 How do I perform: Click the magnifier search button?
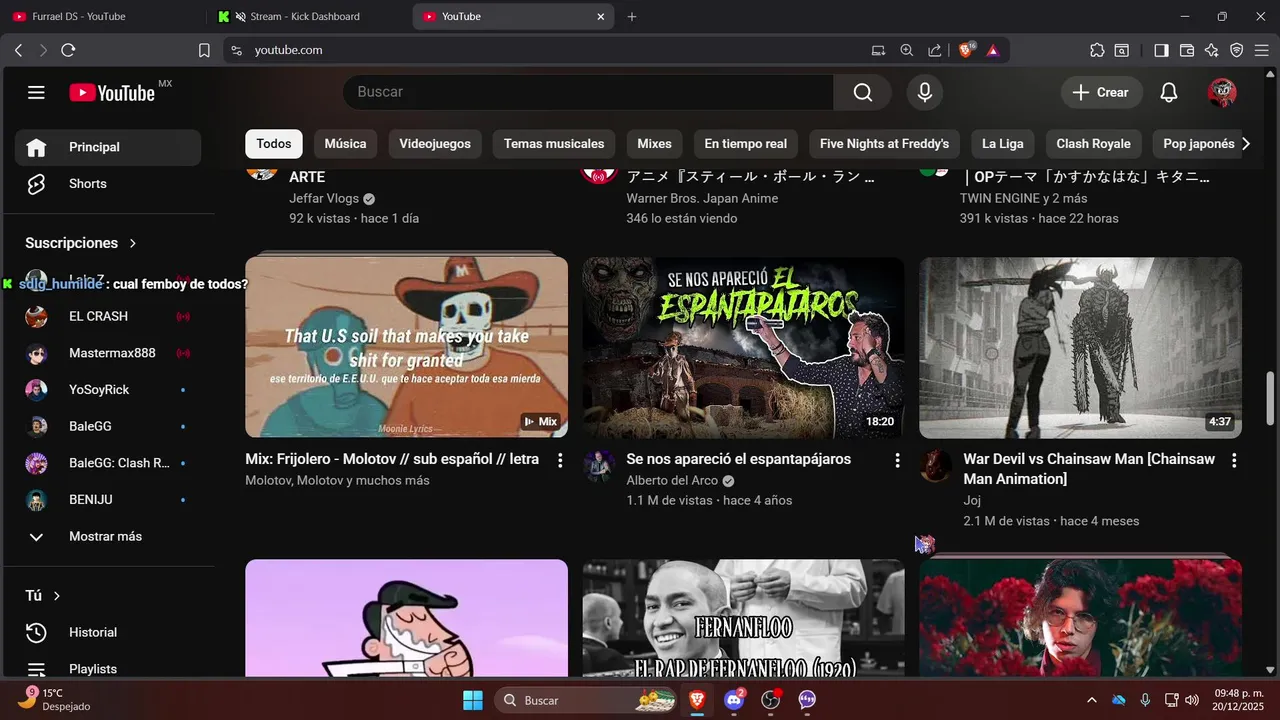click(x=863, y=92)
